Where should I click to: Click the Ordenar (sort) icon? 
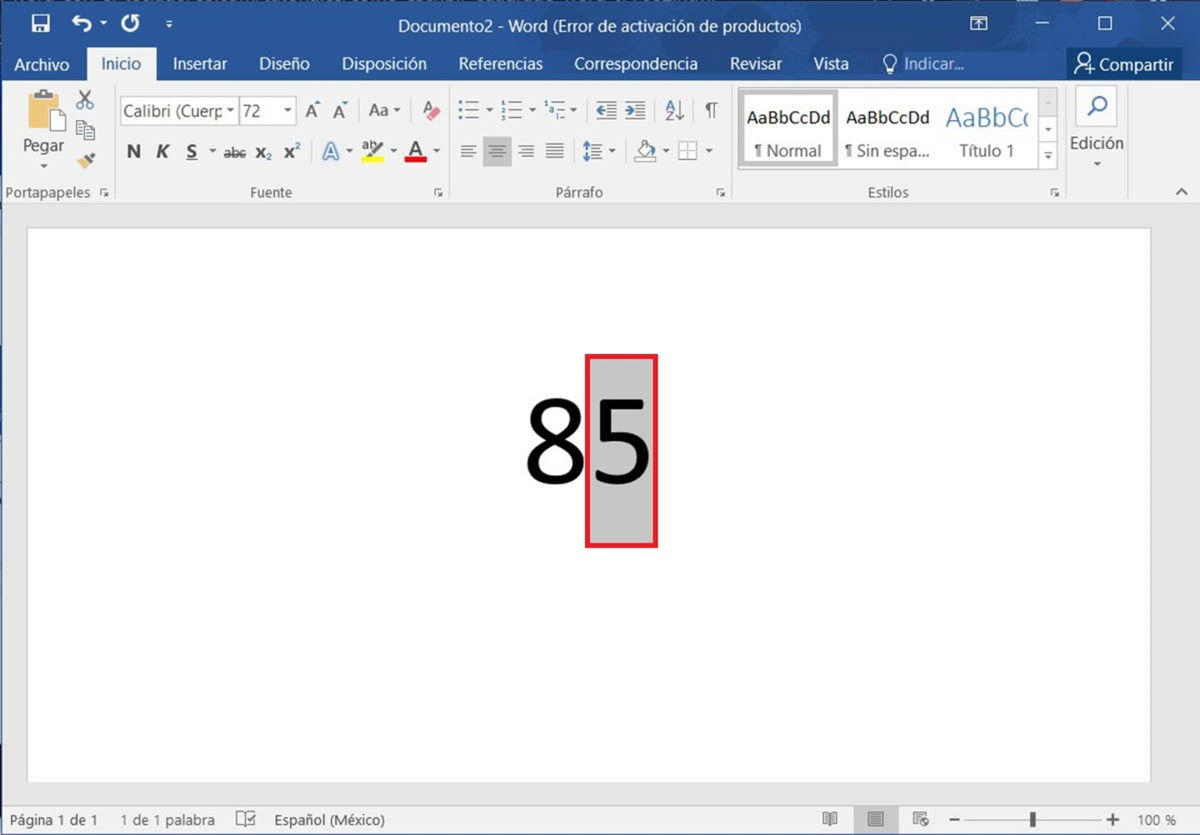673,110
